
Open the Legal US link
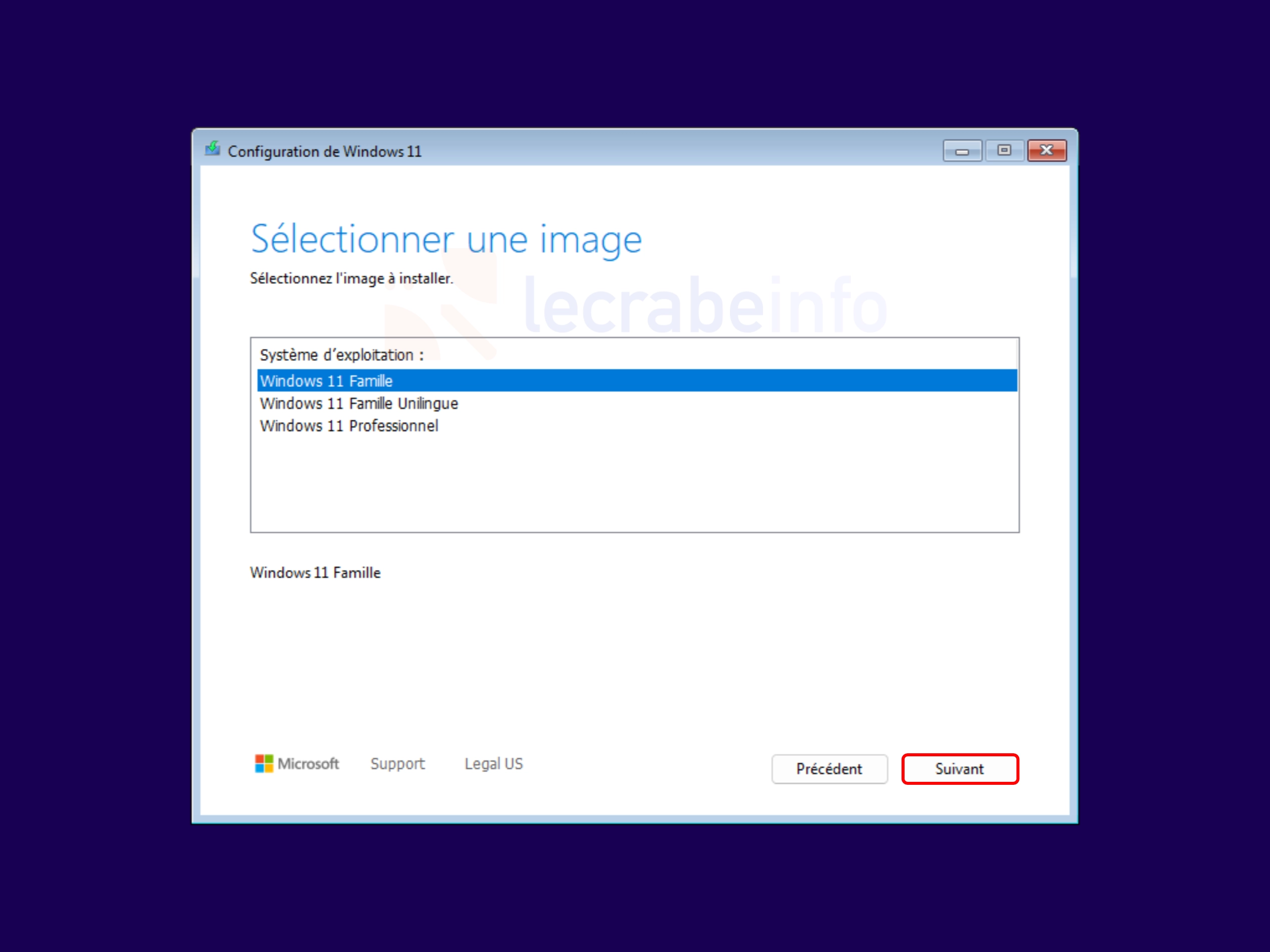pyautogui.click(x=494, y=764)
